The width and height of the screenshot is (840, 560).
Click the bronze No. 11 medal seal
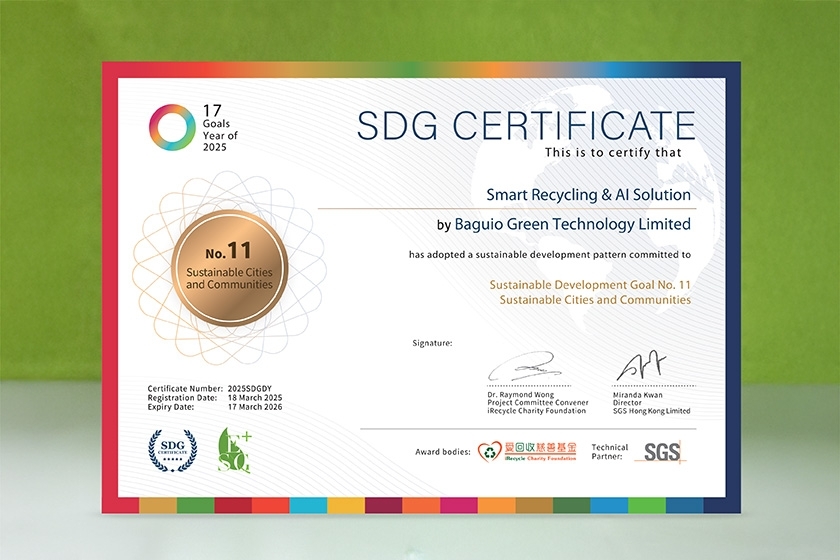tap(230, 268)
